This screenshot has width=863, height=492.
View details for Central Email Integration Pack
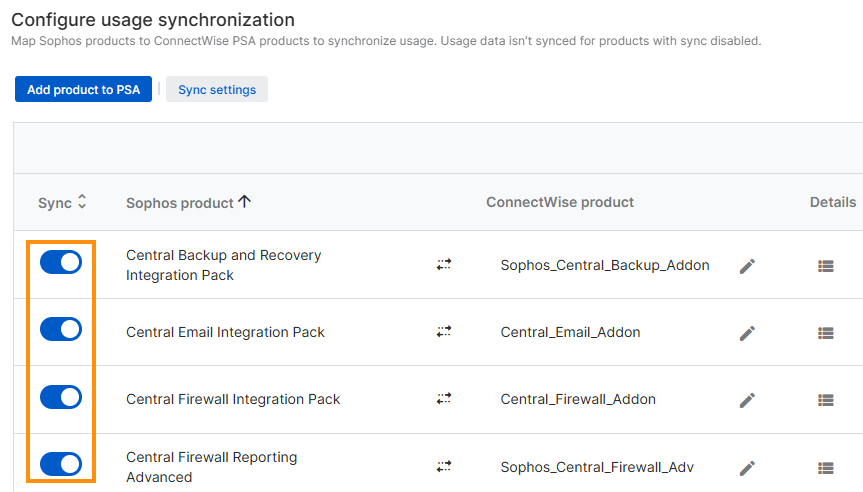click(825, 333)
